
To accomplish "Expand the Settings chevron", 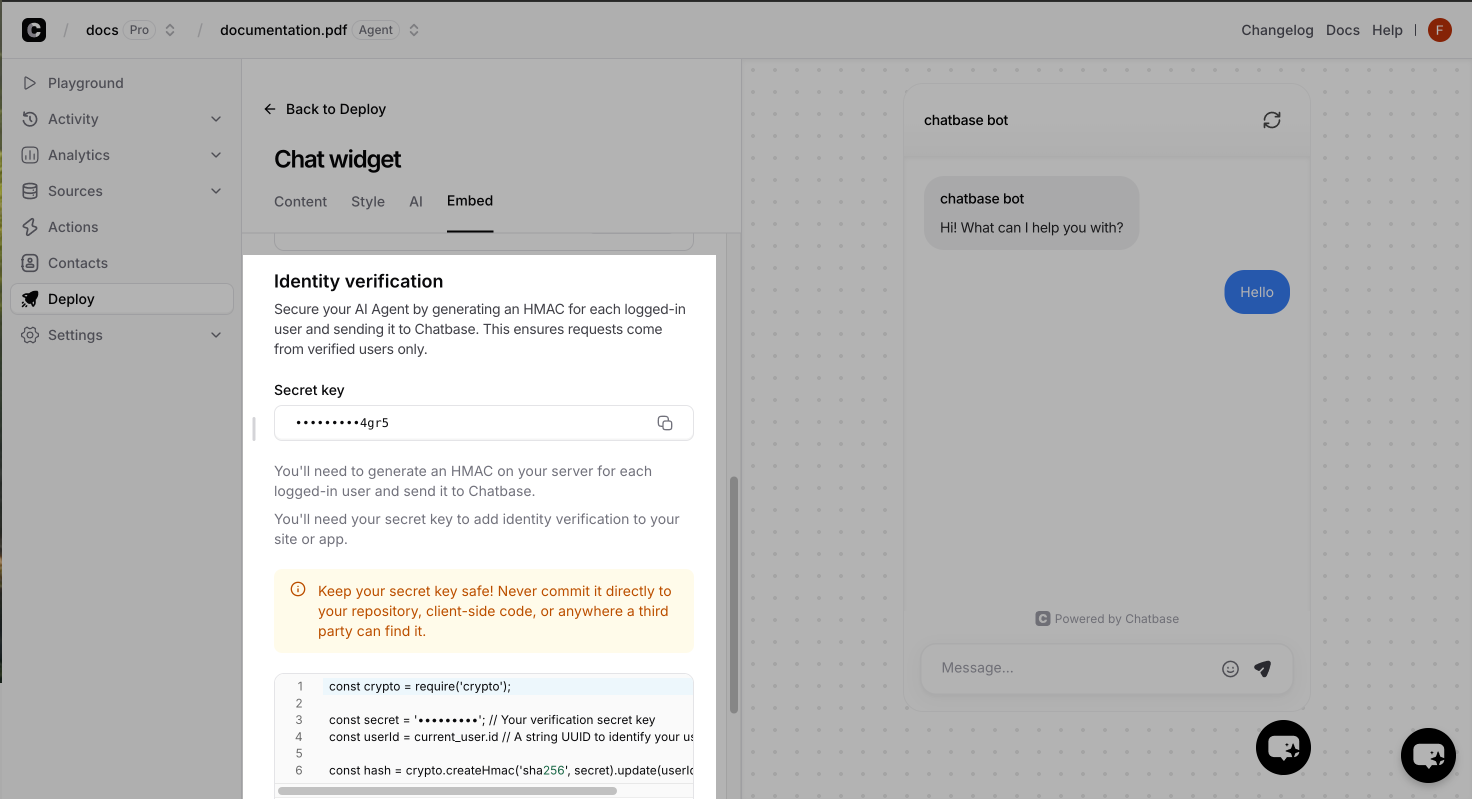I will coord(216,335).
